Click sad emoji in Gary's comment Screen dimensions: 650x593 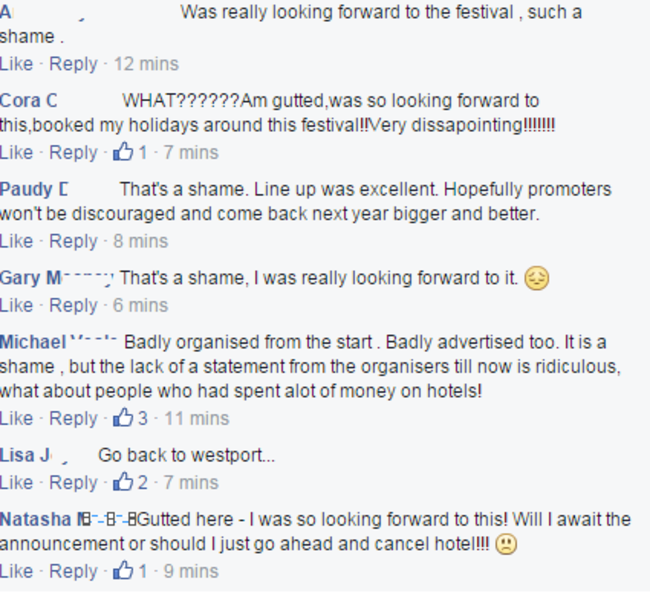click(537, 278)
